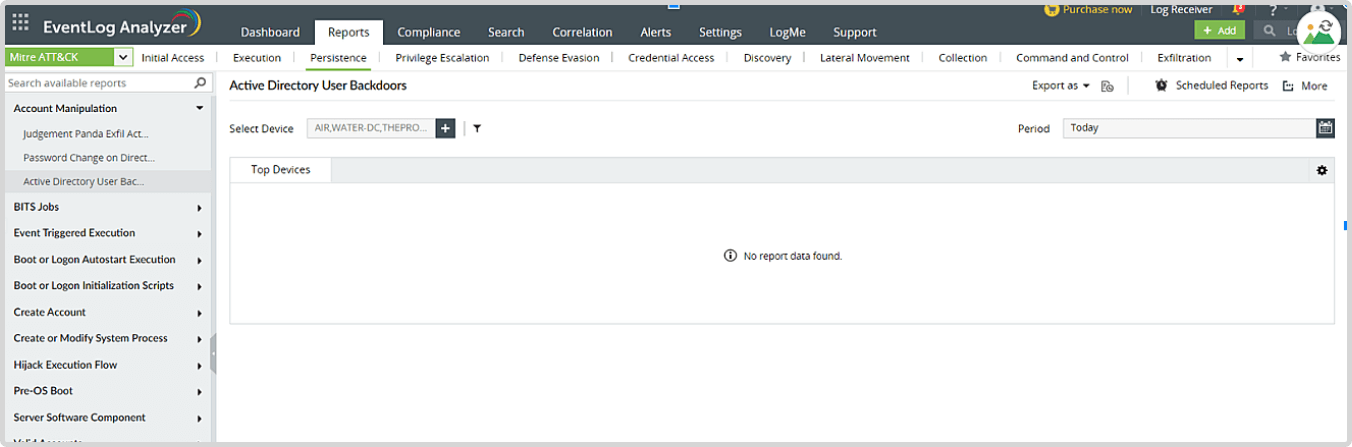Open the Log Receiver link
The width and height of the screenshot is (1352, 447).
pos(1181,9)
